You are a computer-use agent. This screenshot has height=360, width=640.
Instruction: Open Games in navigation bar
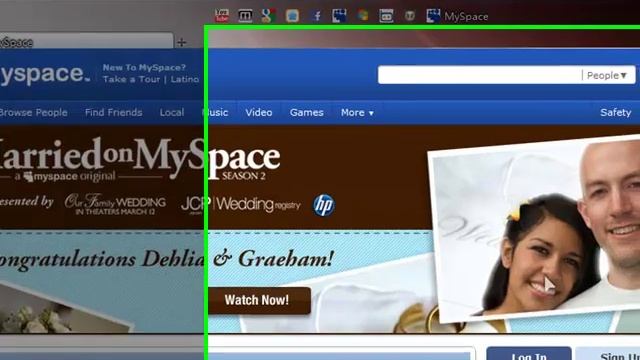click(x=307, y=113)
